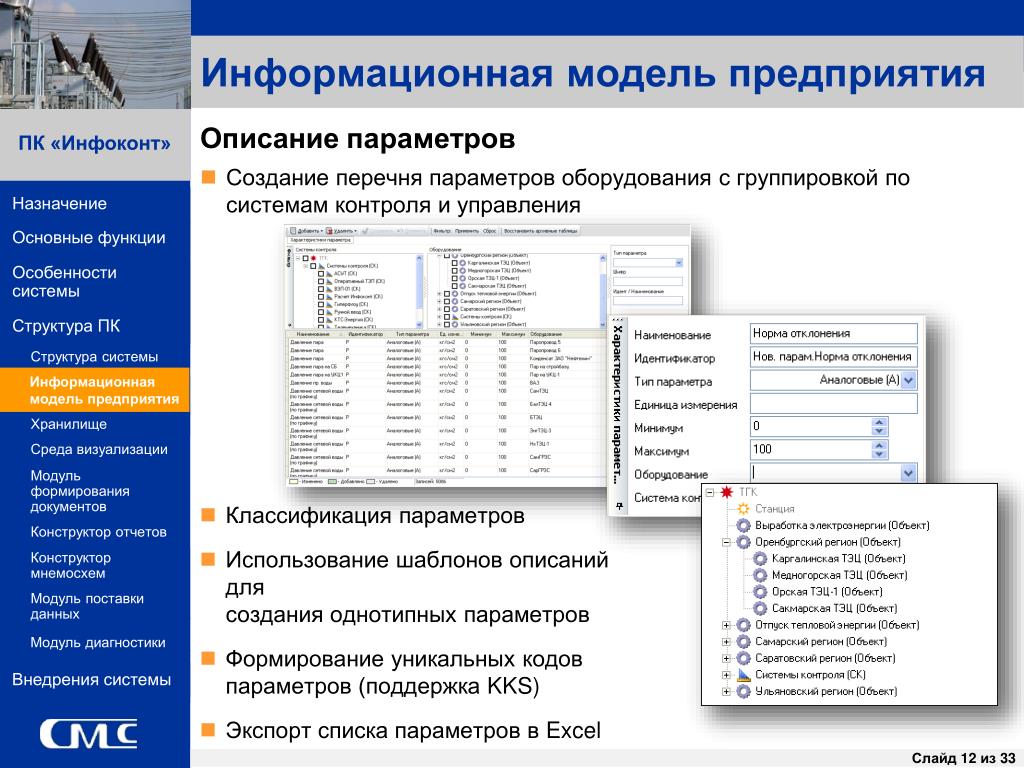Click the Идентификатор field
Screen dimensions: 1024x768
833,357
